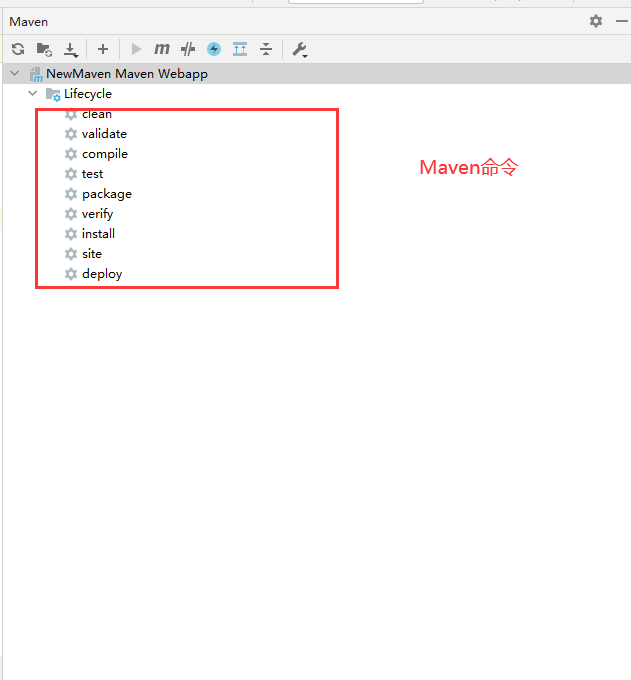Open Maven panel gear options
The image size is (631, 680).
tap(596, 21)
